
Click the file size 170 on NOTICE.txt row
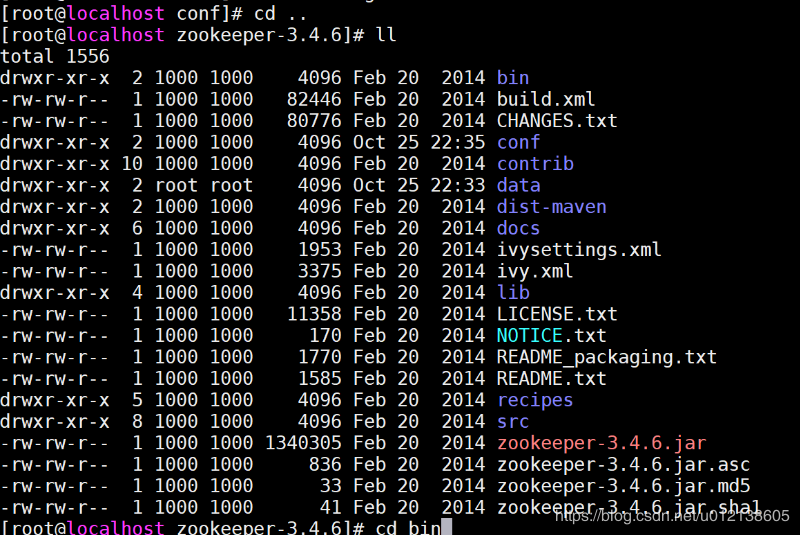(325, 335)
